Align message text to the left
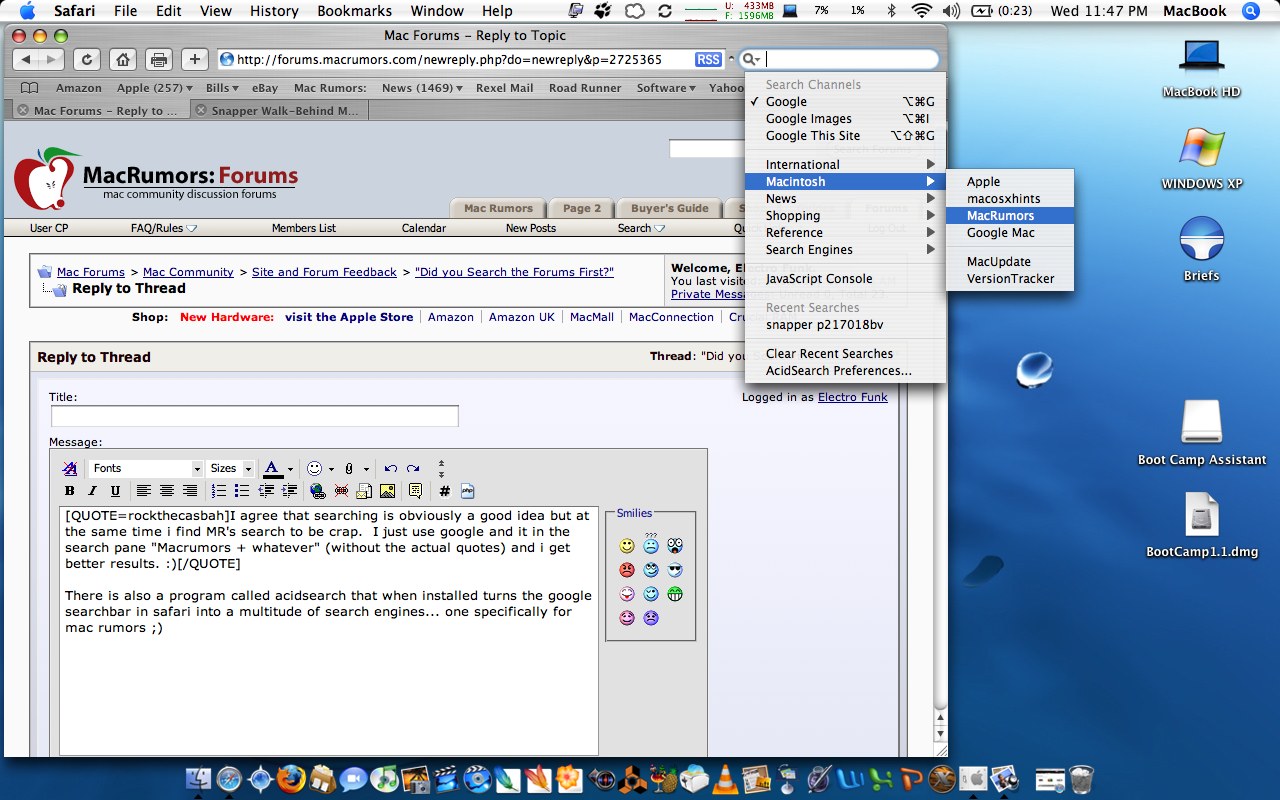This screenshot has width=1280, height=800. (144, 491)
